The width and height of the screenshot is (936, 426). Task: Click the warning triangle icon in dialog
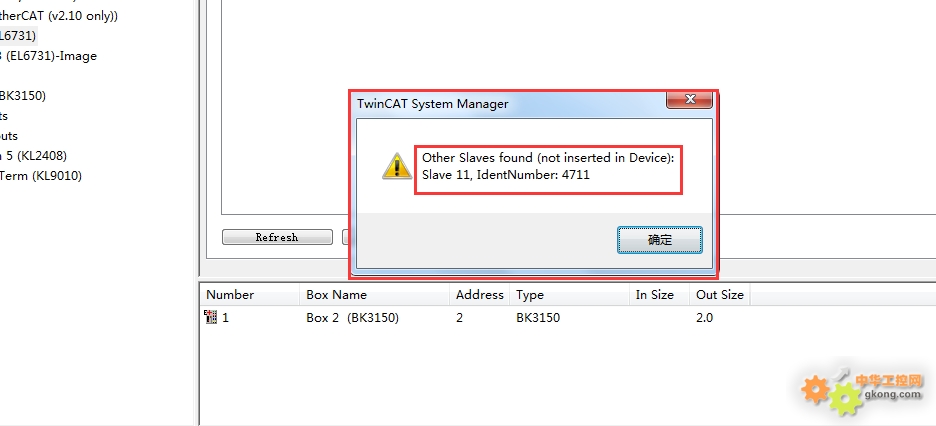point(397,166)
